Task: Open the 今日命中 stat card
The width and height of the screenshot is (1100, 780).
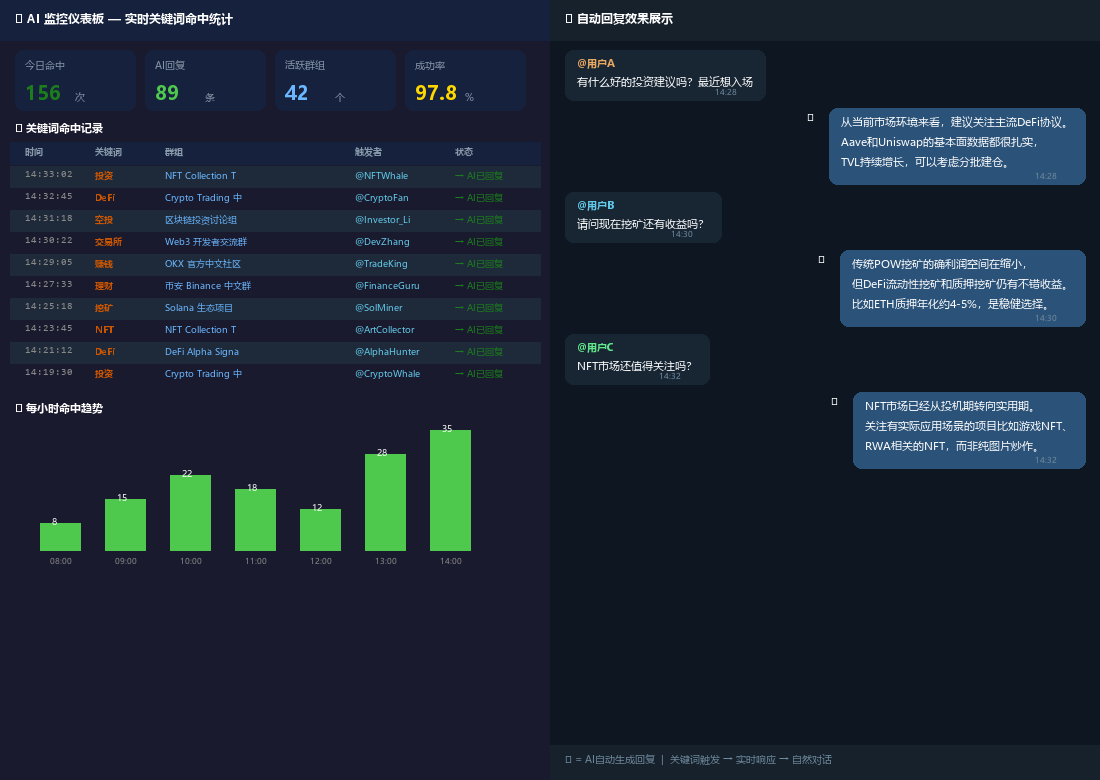Action: tap(75, 80)
